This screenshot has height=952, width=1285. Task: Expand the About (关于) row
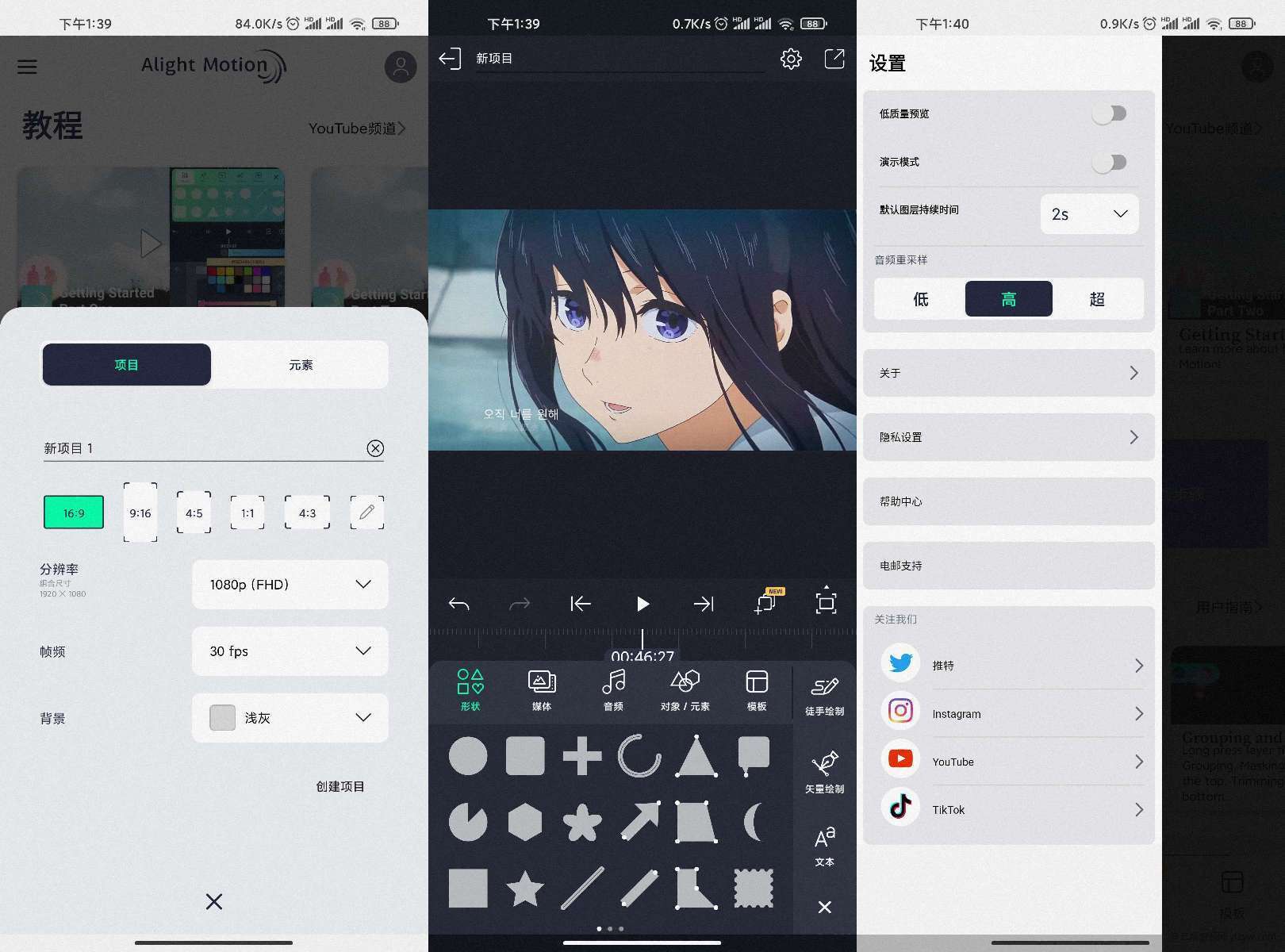click(x=1009, y=373)
